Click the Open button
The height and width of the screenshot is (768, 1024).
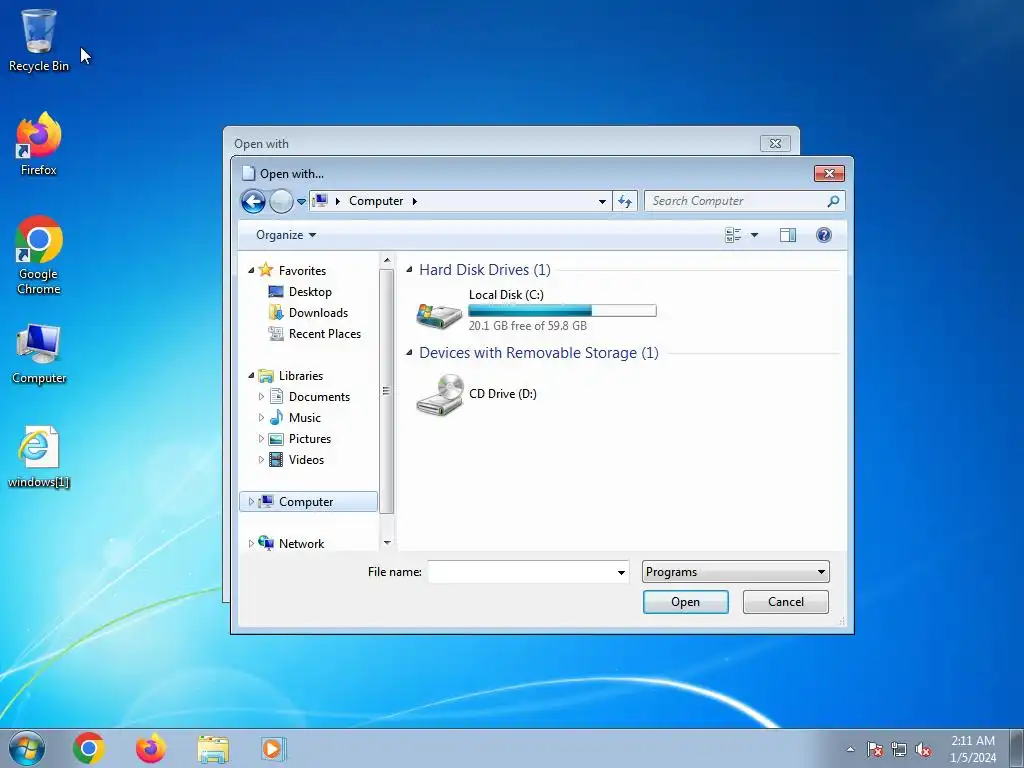685,602
